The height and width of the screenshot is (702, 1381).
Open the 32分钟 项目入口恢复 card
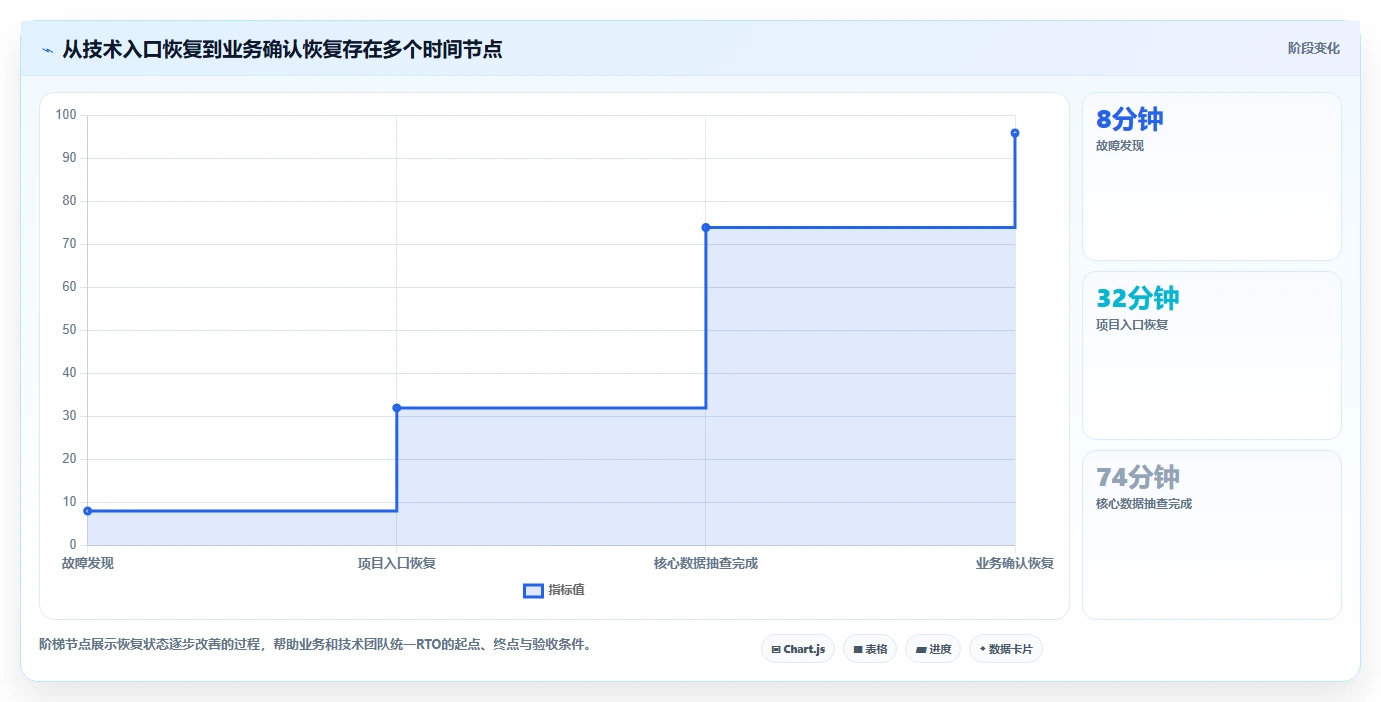1211,355
